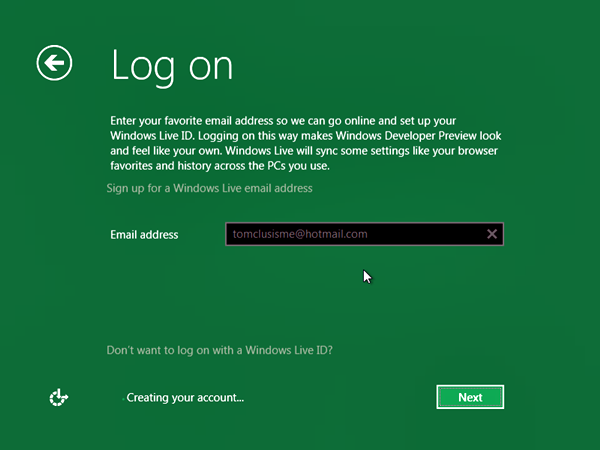Clear the email address with the X icon
600x450 pixels.
point(492,234)
